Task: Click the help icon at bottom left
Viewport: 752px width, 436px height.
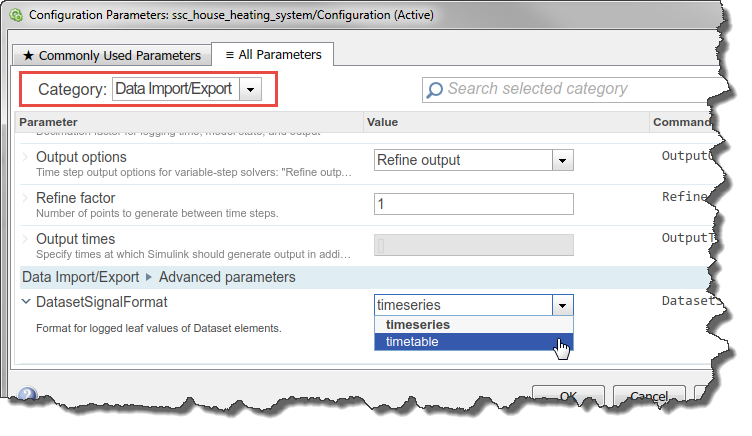Action: (x=27, y=396)
